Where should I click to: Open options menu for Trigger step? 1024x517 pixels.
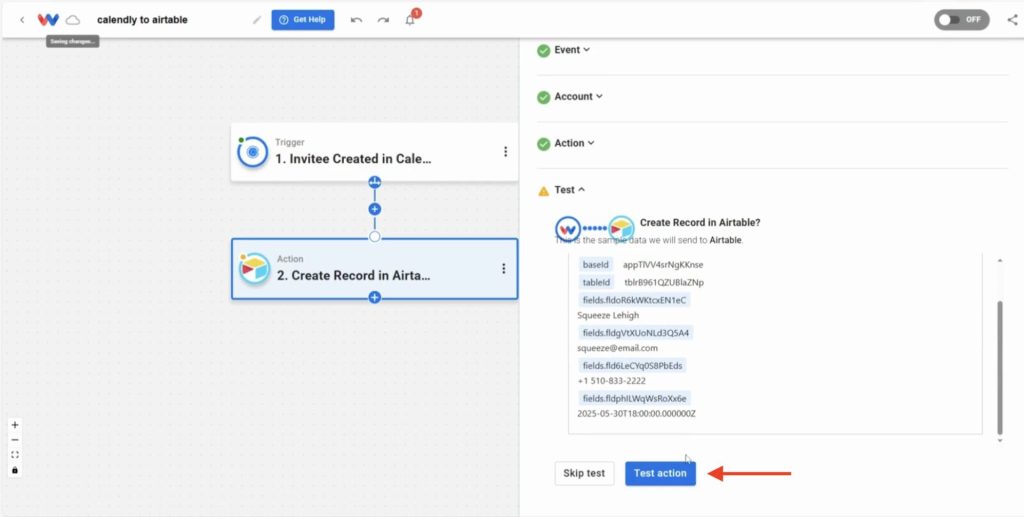(x=505, y=151)
